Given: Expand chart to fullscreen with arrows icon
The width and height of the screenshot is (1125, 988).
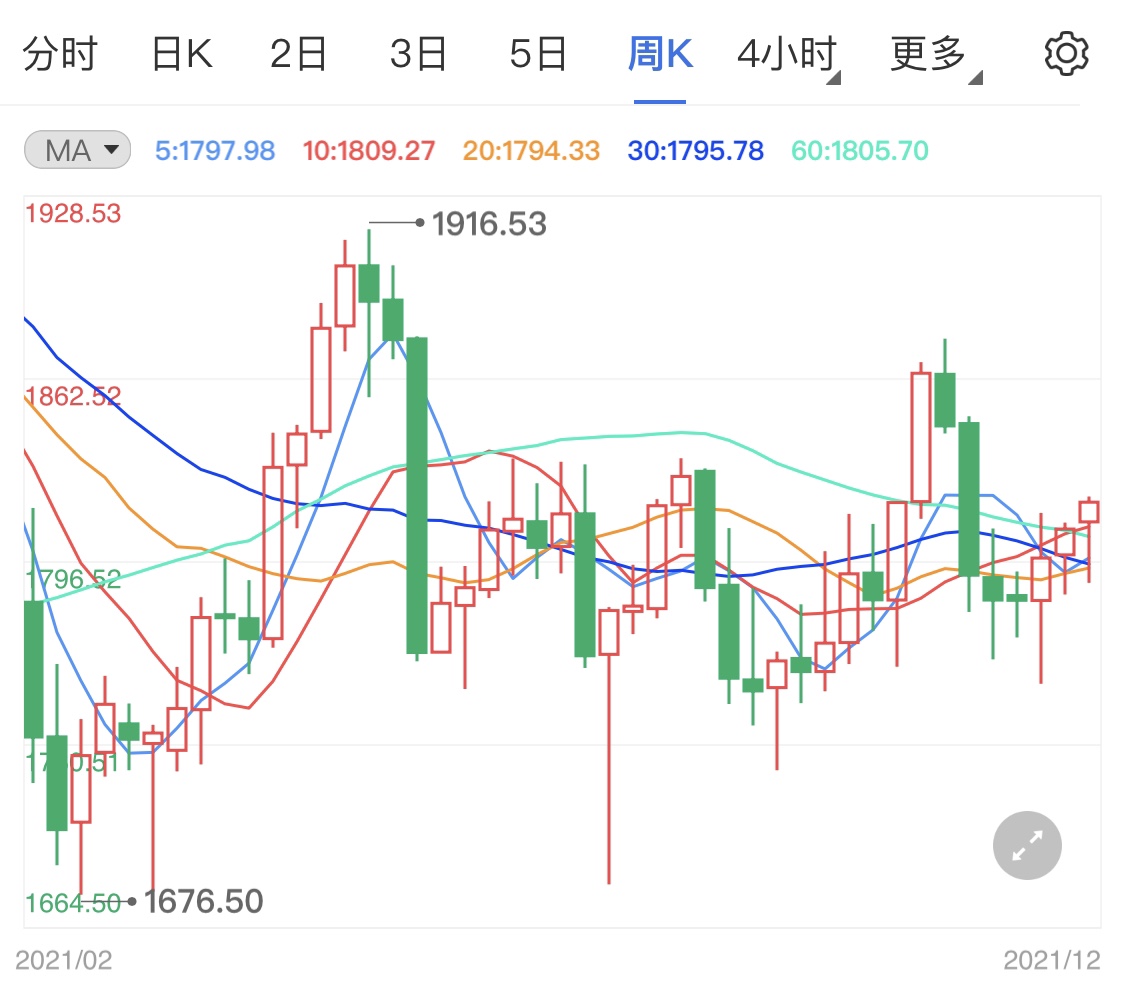Looking at the screenshot, I should coord(1027,845).
